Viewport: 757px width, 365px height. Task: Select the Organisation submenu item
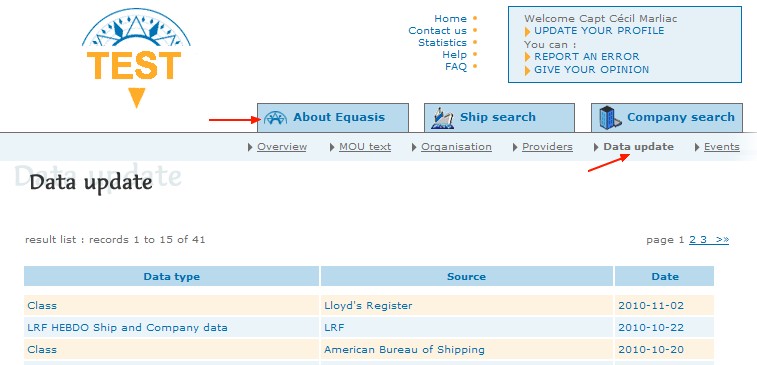coord(456,147)
